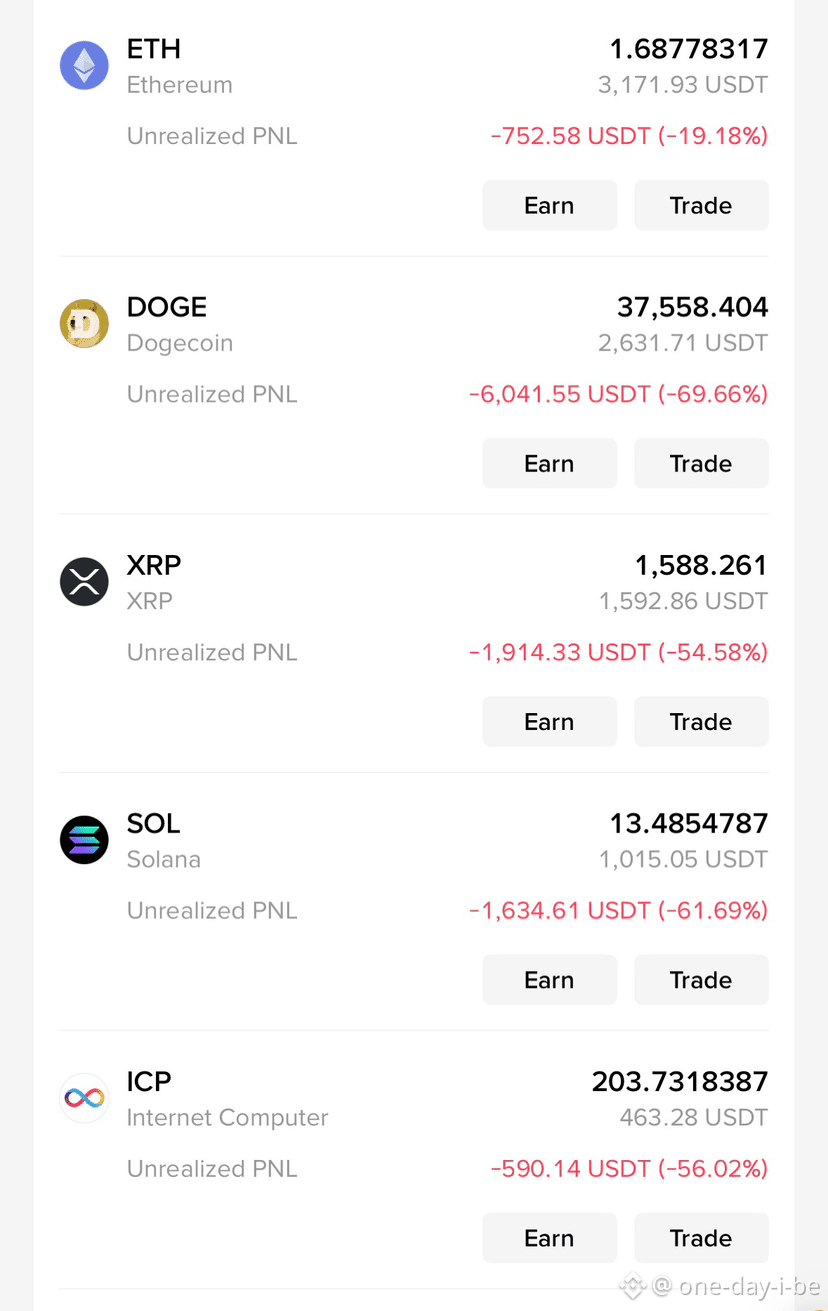
Task: Open Earn for Dogecoin
Action: click(x=550, y=463)
